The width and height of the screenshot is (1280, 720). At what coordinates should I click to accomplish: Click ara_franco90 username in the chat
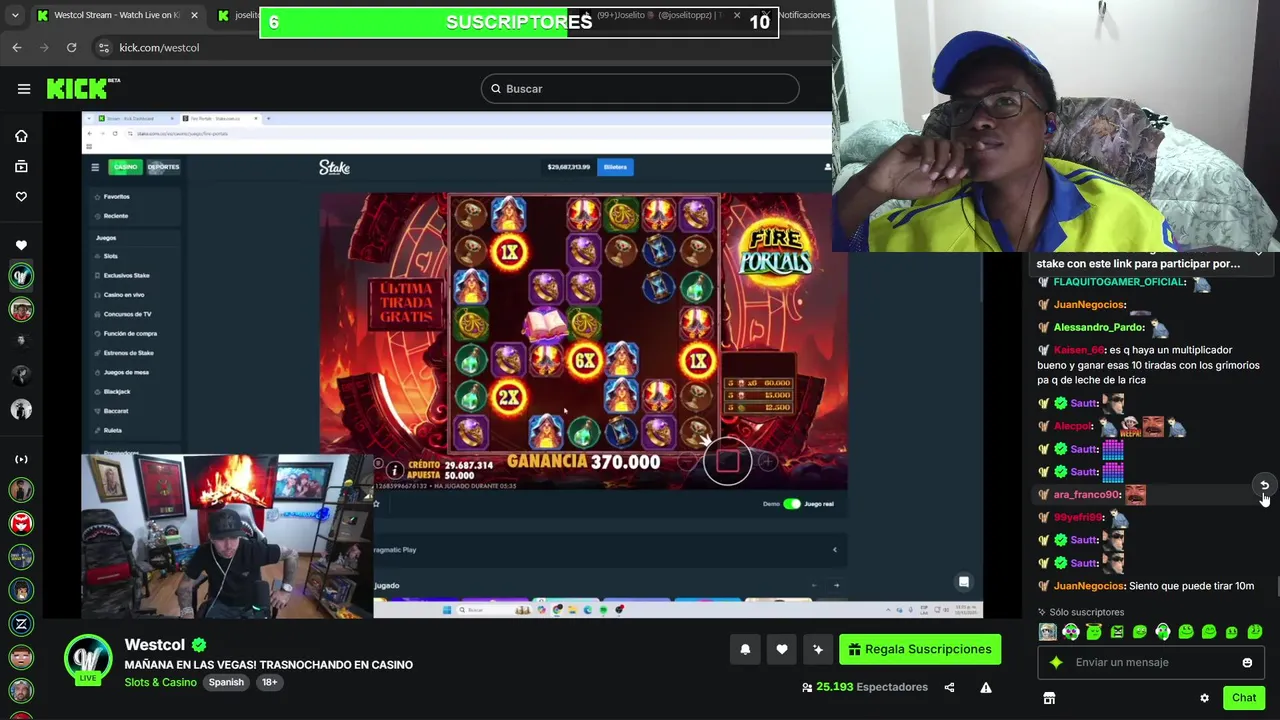click(1086, 495)
